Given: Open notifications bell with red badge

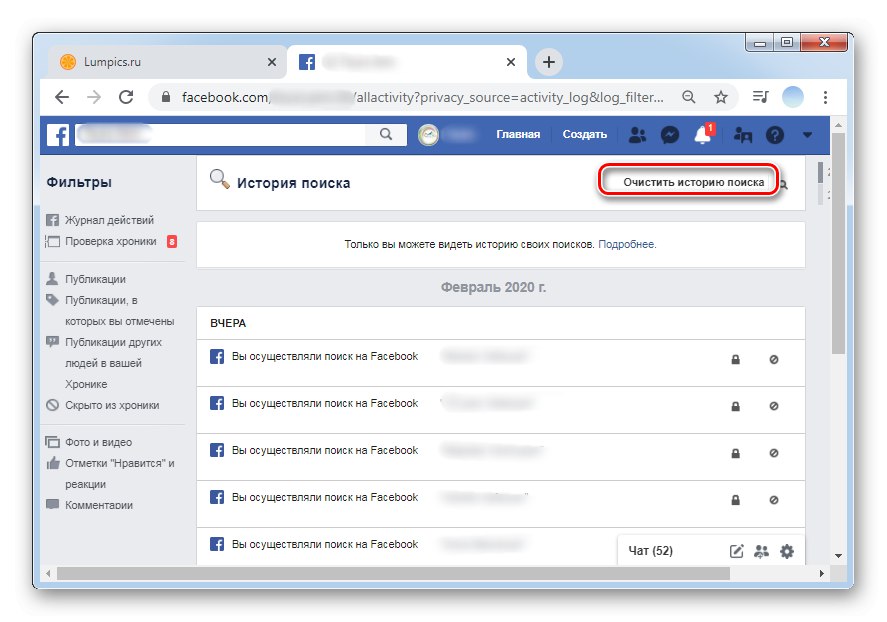Looking at the screenshot, I should (x=703, y=135).
